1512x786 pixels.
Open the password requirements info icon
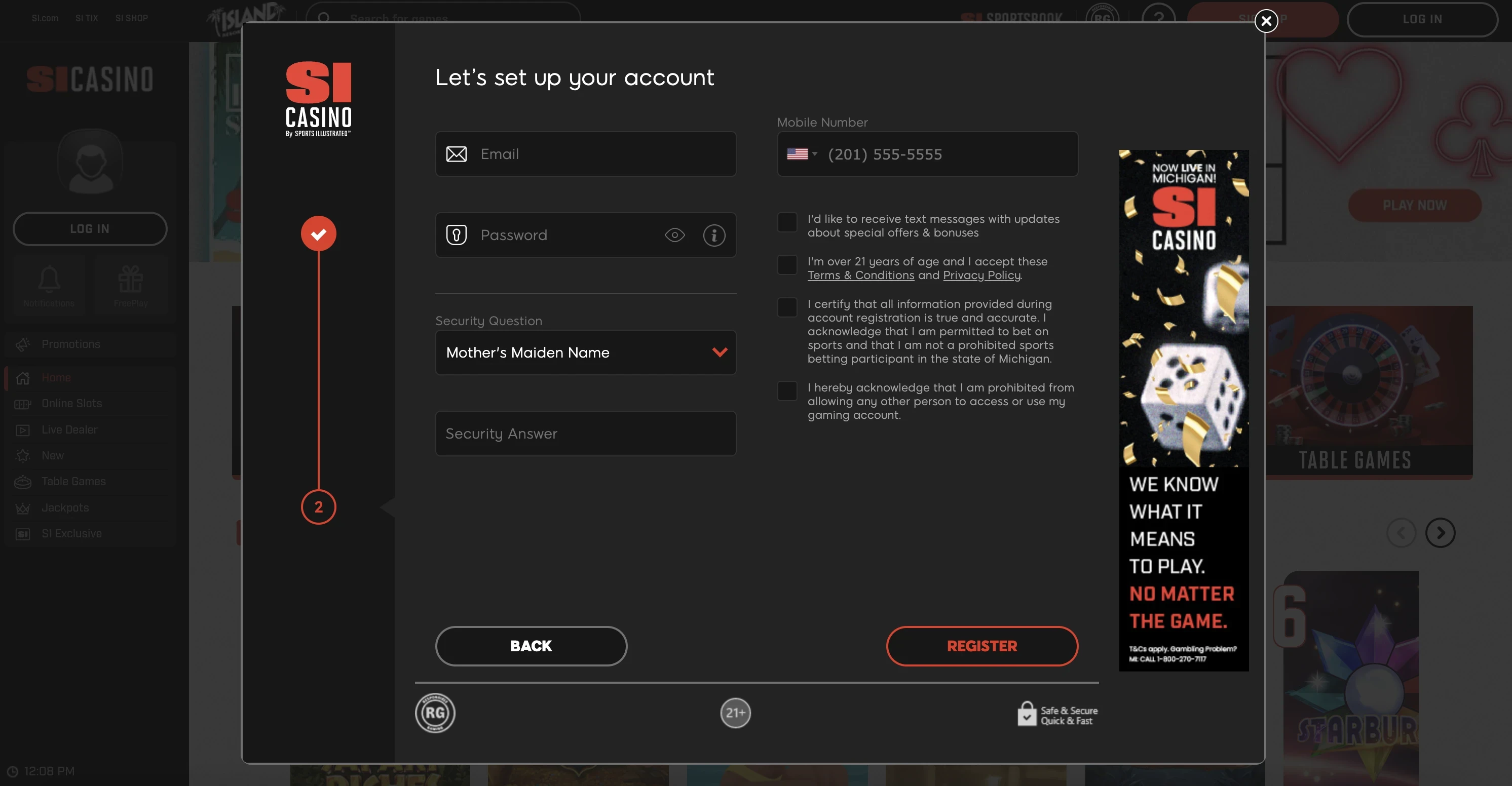point(714,235)
